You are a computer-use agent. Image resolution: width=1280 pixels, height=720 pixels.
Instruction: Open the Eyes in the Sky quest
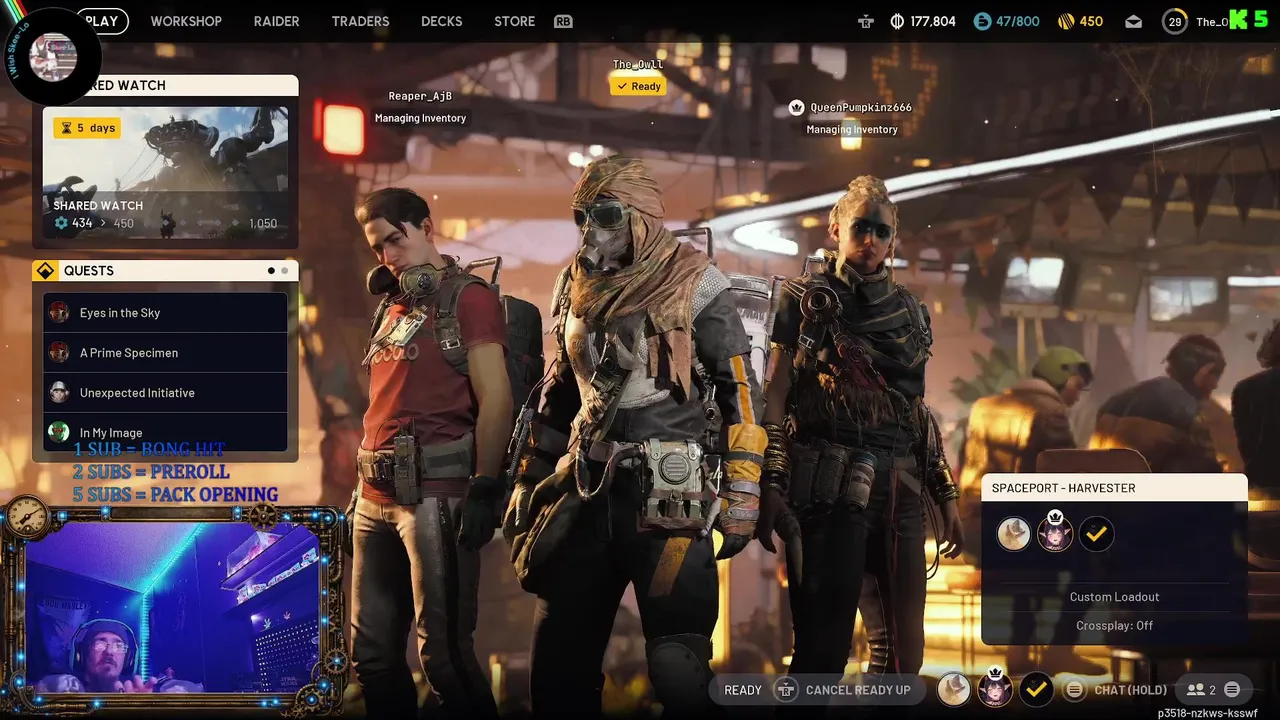pyautogui.click(x=165, y=312)
